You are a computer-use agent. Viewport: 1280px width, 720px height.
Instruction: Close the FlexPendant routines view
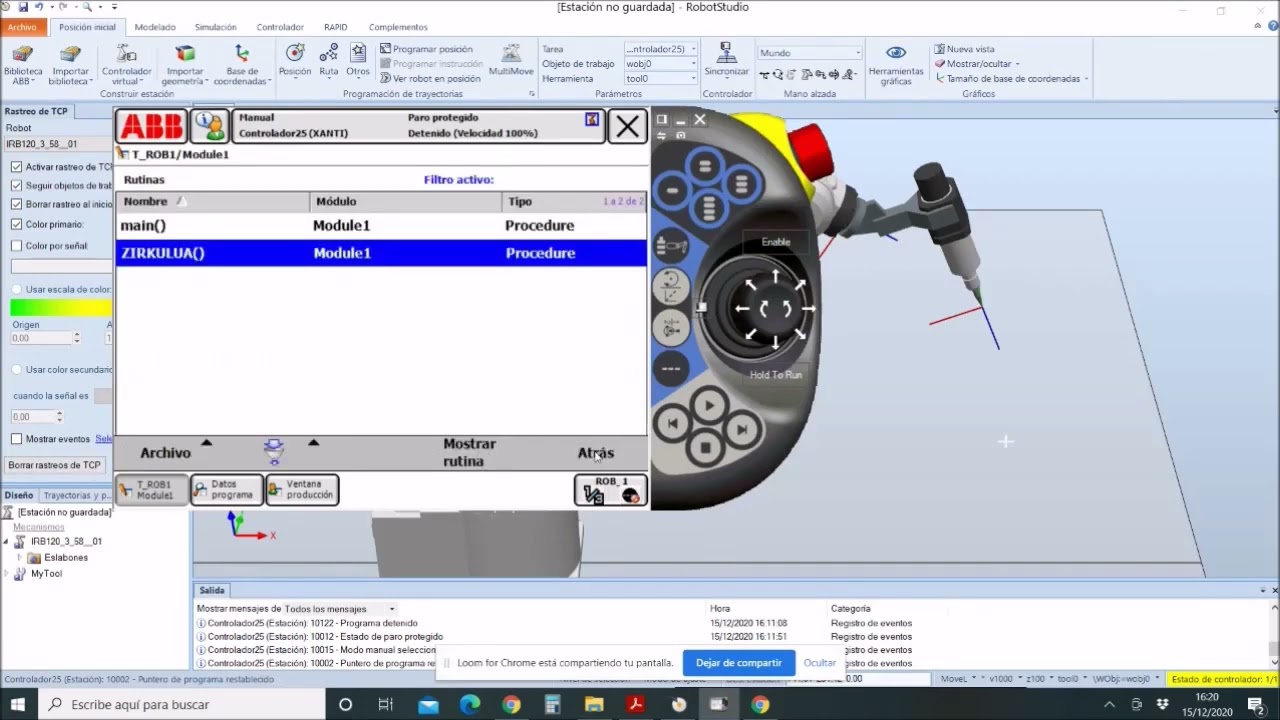[x=627, y=126]
